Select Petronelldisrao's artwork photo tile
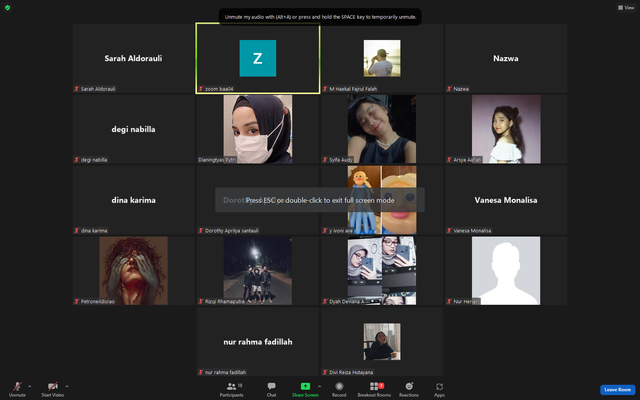Screen dimensions: 640x400 (133, 271)
